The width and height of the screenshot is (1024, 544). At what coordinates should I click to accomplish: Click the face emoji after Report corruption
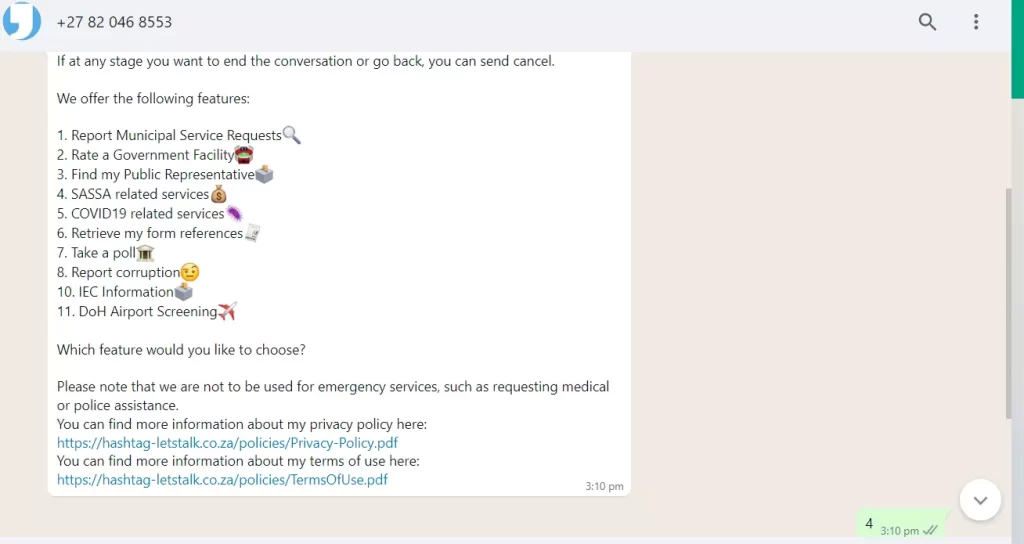click(x=190, y=272)
